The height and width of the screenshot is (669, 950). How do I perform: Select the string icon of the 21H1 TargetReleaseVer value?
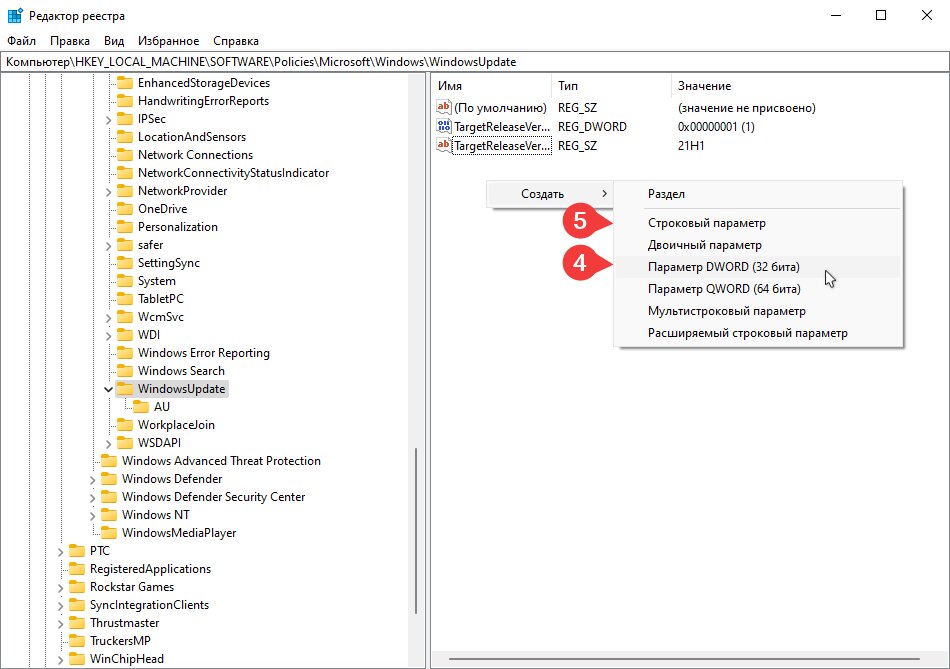[443, 145]
